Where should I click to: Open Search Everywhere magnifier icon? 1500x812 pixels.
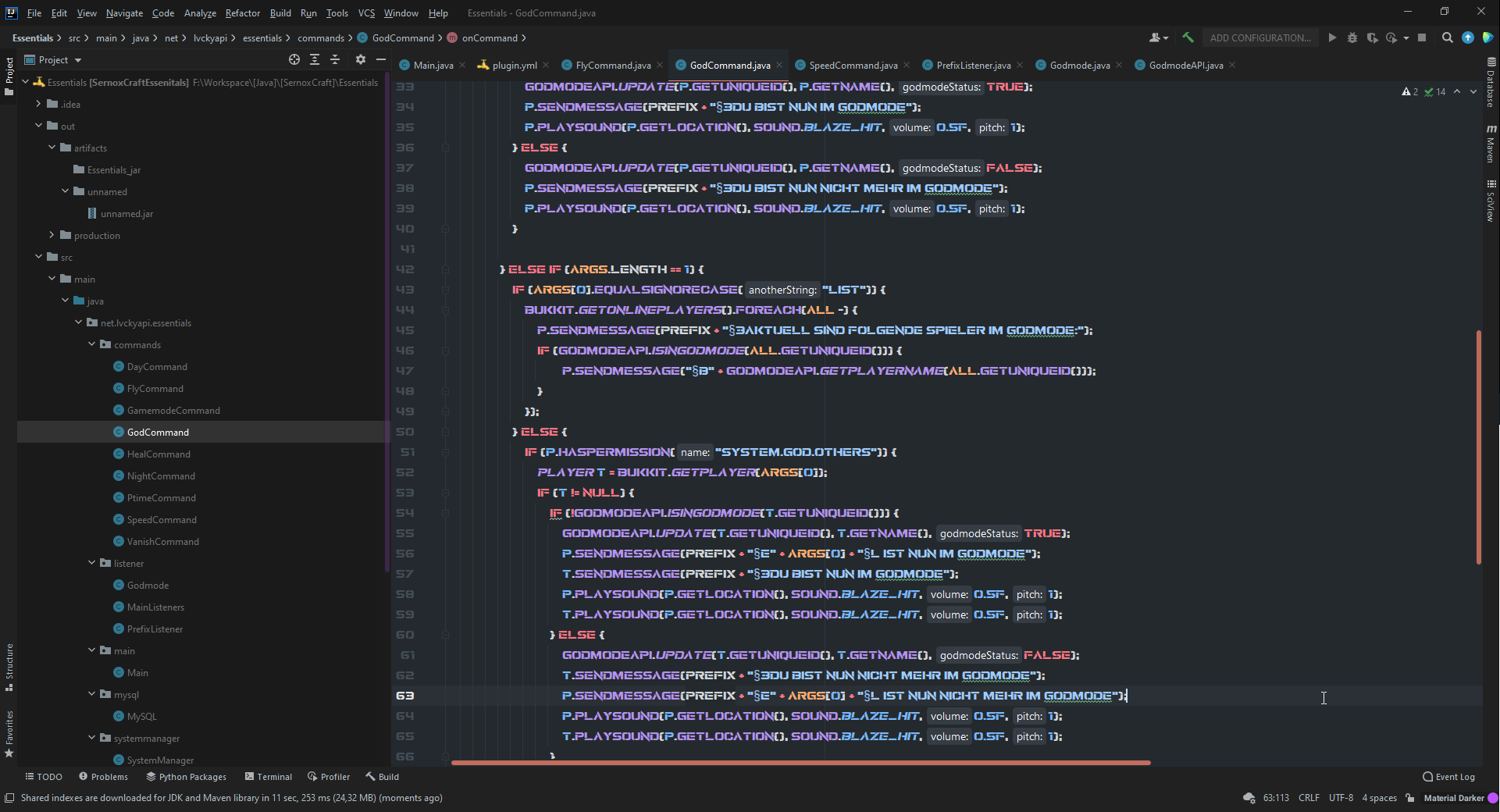1447,37
